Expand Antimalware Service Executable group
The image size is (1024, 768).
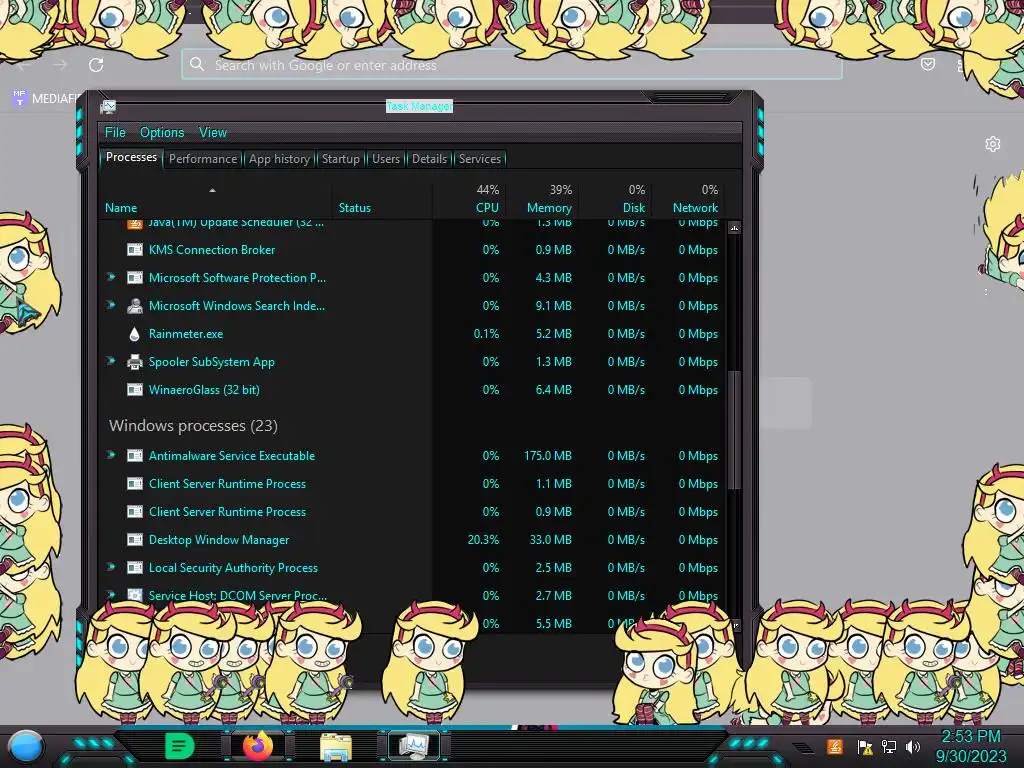point(111,455)
